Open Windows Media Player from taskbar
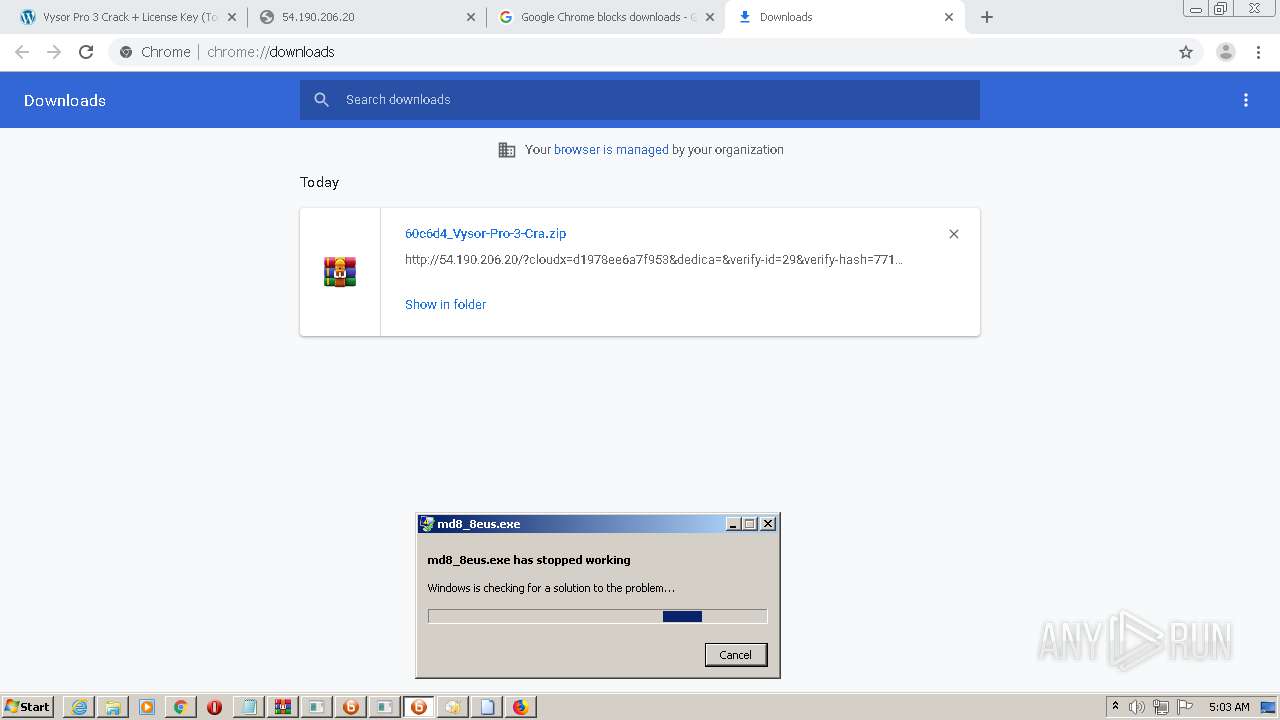The width and height of the screenshot is (1280, 720). (x=147, y=707)
